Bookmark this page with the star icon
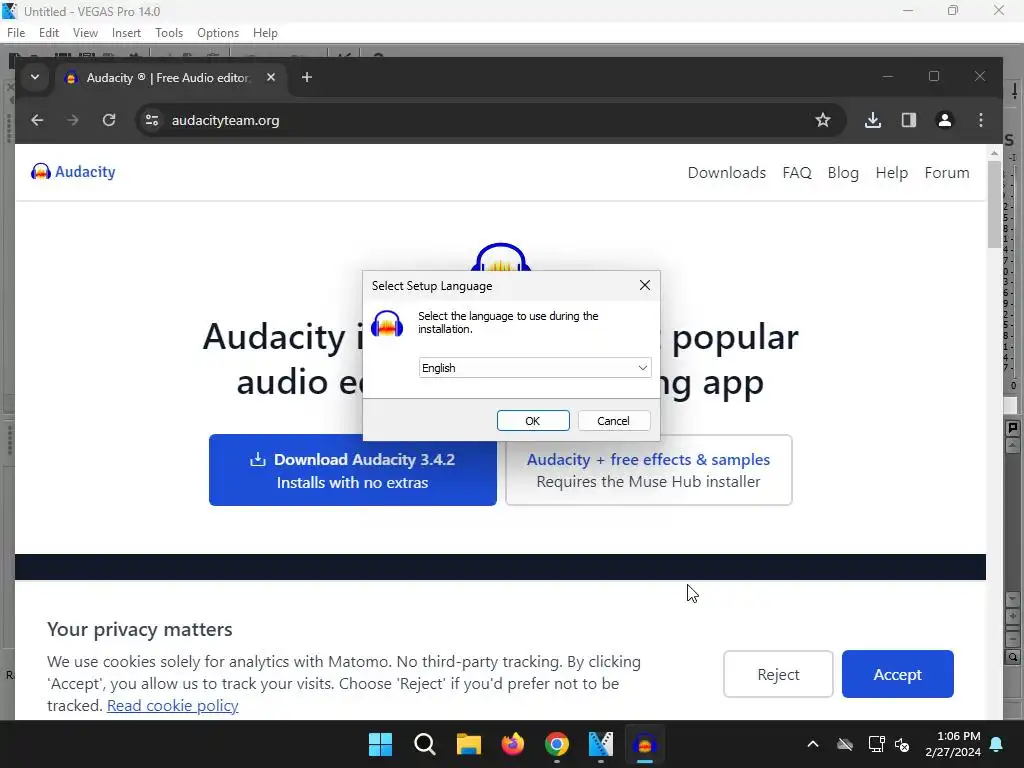This screenshot has height=768, width=1024. pyautogui.click(x=823, y=120)
